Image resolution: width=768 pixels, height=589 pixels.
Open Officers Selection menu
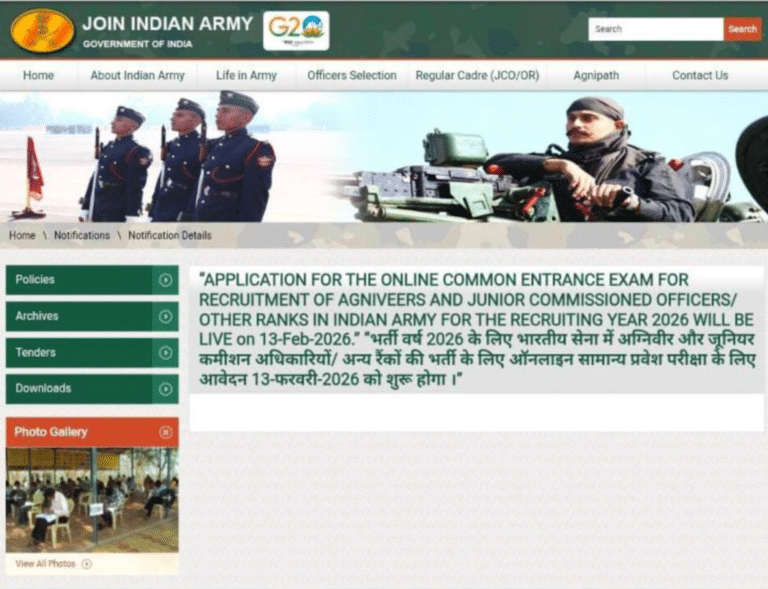click(352, 75)
